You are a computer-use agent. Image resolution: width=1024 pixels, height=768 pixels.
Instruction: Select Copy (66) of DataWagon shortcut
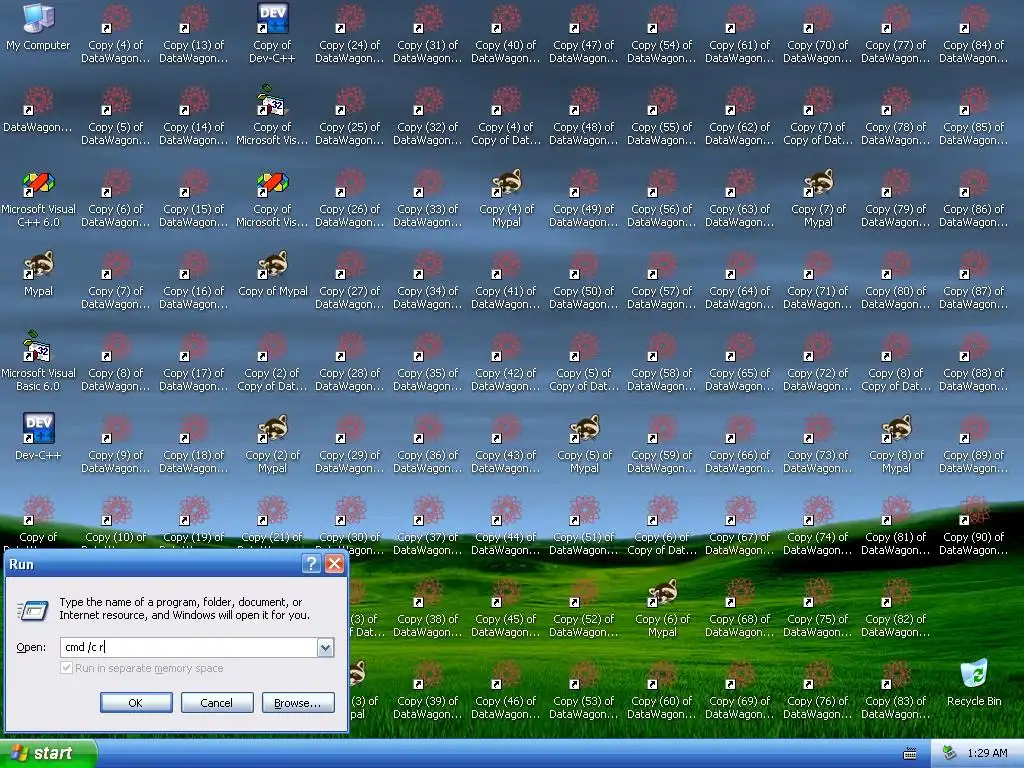[x=740, y=444]
